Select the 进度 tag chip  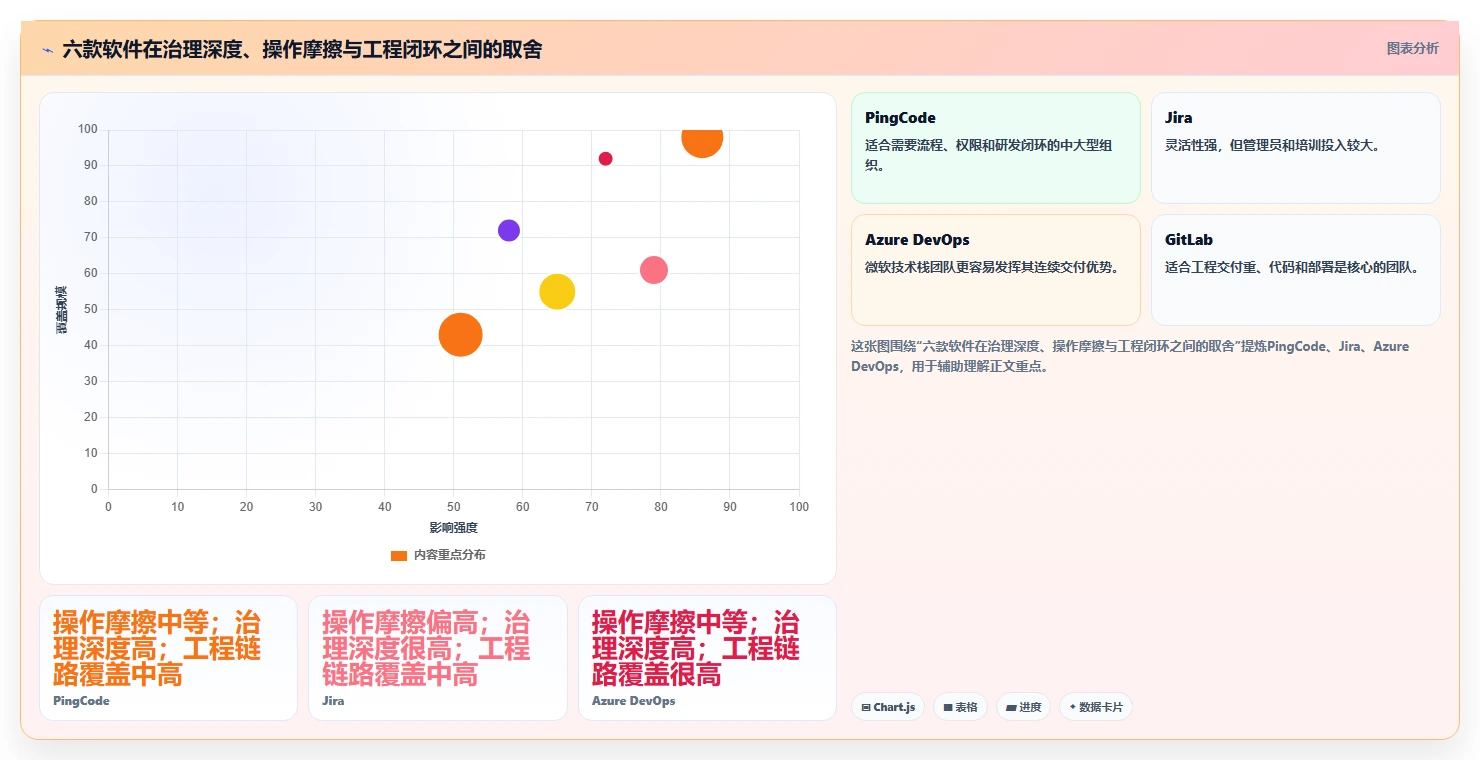click(x=1023, y=707)
